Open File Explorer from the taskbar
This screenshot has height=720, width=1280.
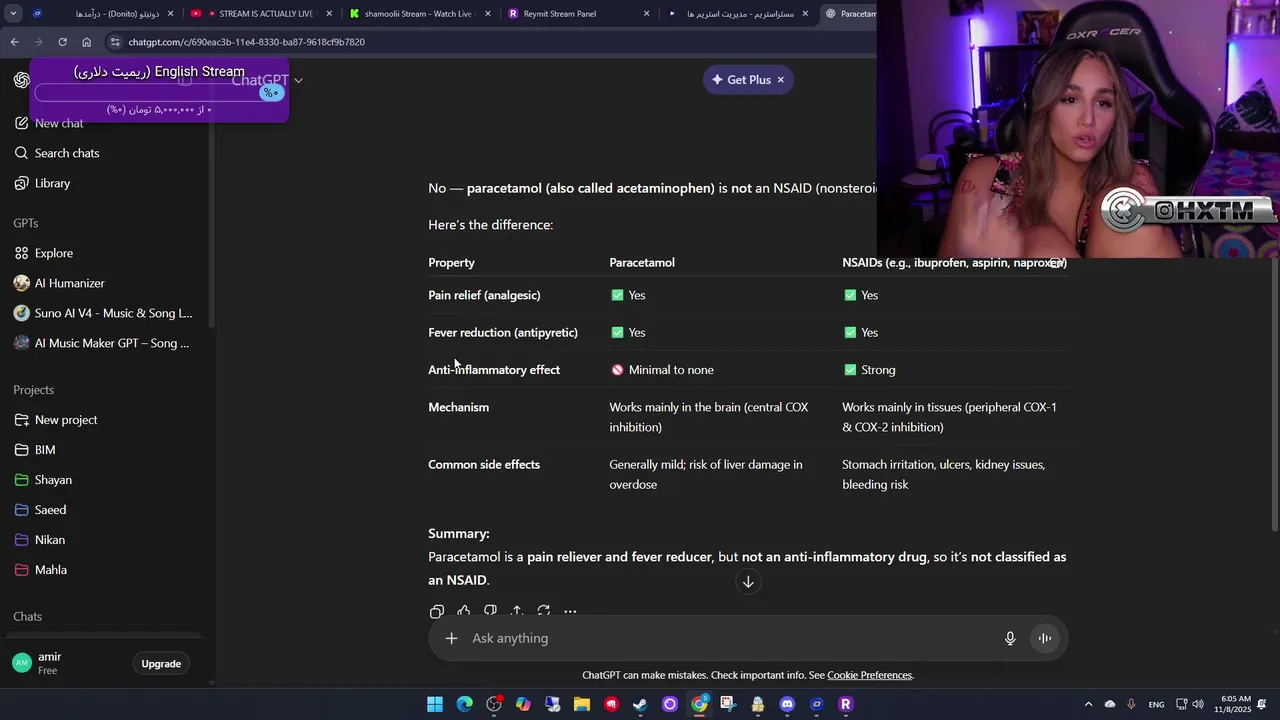(x=582, y=704)
